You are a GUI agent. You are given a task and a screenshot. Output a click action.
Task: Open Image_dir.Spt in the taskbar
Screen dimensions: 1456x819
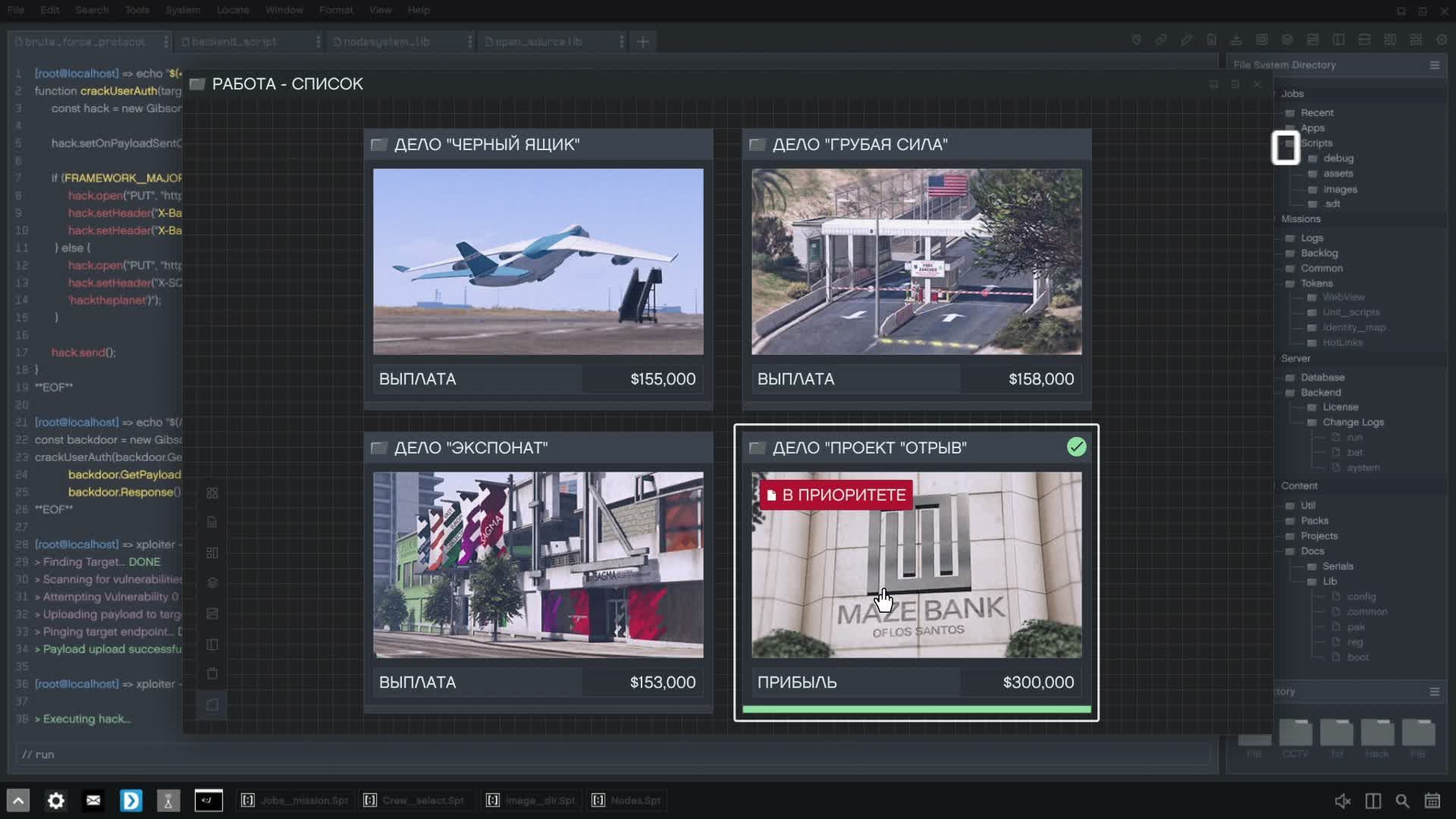tap(531, 800)
